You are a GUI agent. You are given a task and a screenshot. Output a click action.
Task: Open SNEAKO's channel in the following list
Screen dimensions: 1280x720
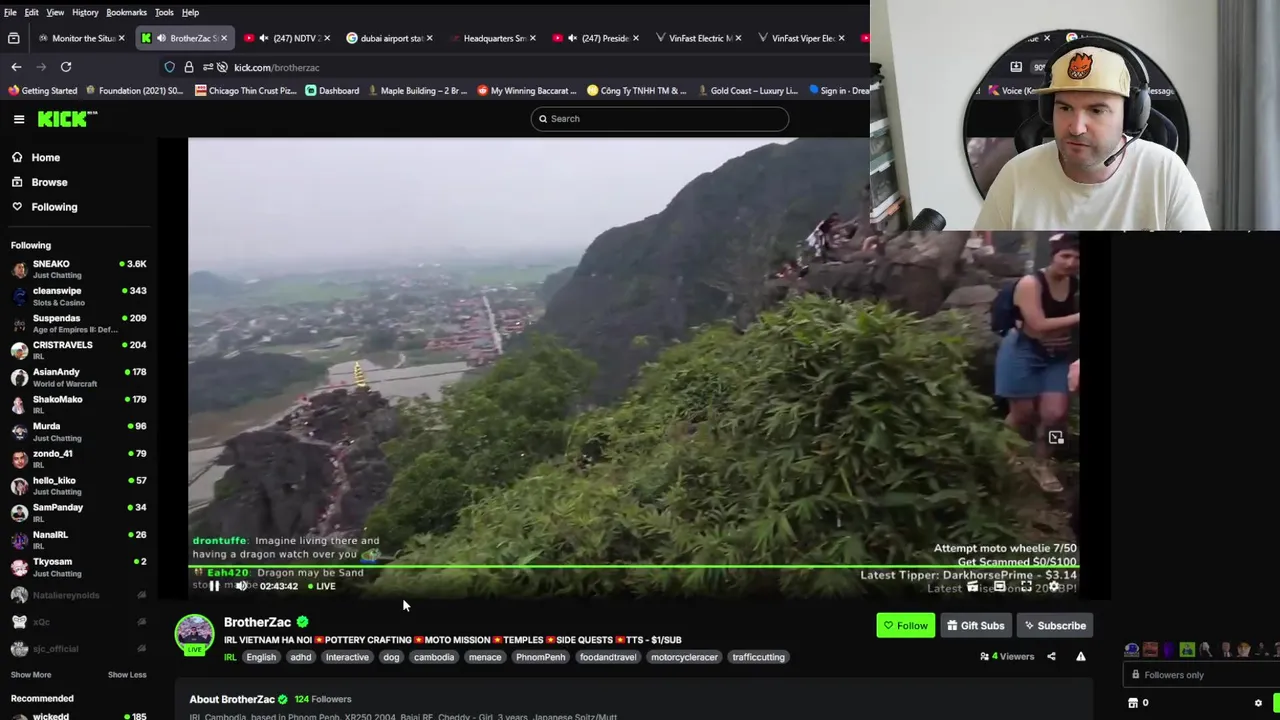pyautogui.click(x=78, y=269)
